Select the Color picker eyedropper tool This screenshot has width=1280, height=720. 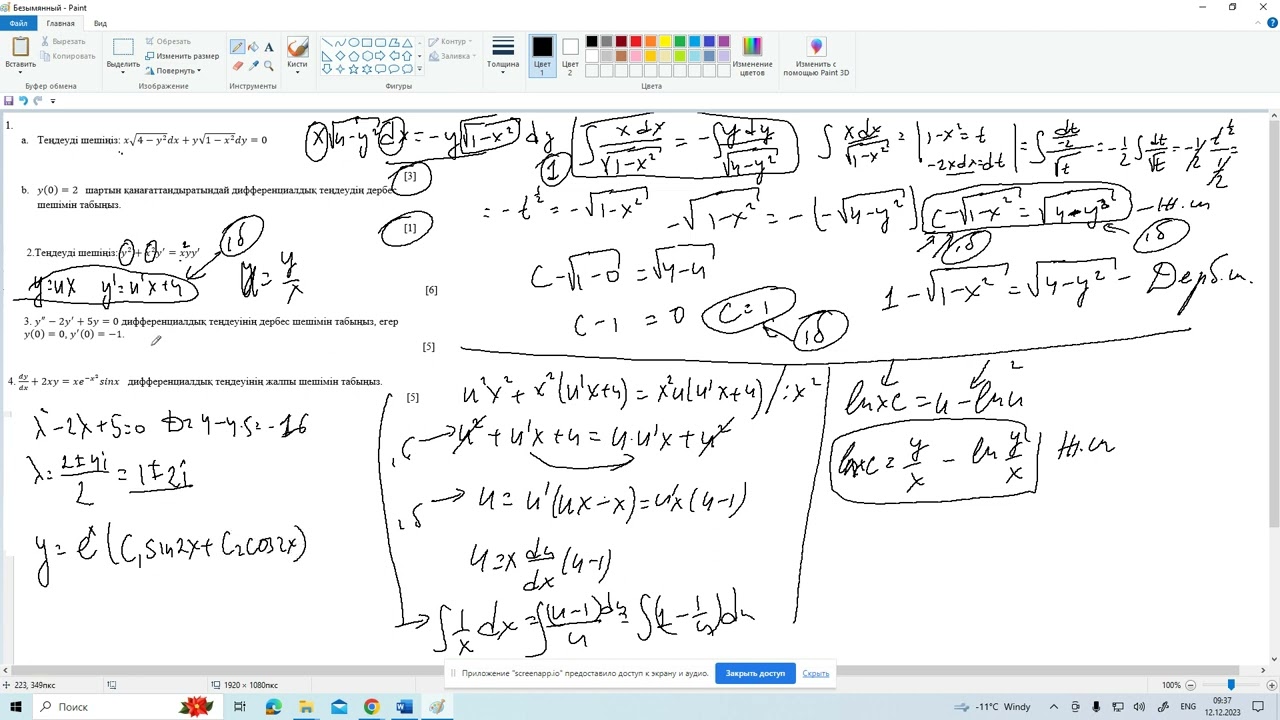pos(253,65)
